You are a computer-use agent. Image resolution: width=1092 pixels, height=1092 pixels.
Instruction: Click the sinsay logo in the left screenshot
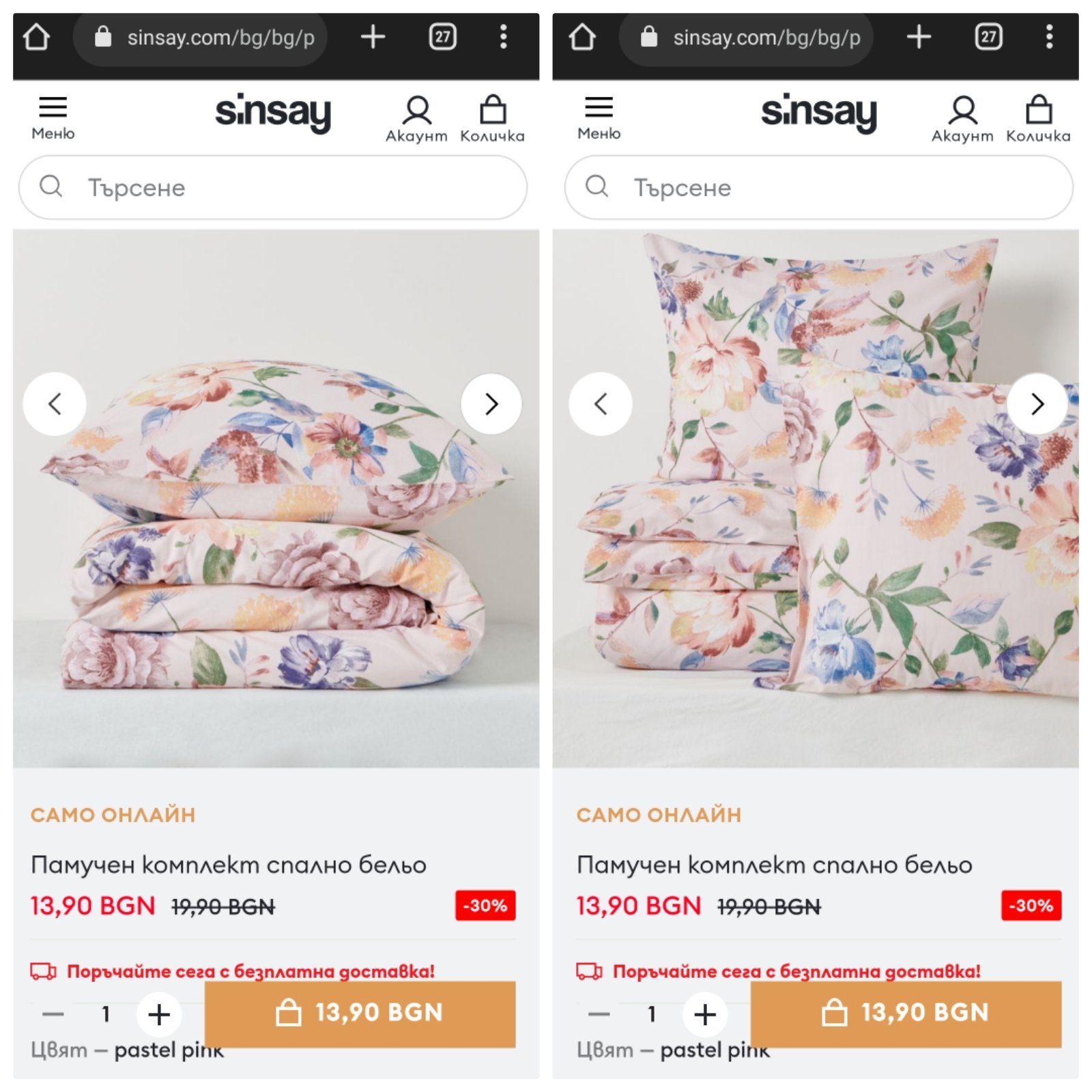(x=273, y=113)
